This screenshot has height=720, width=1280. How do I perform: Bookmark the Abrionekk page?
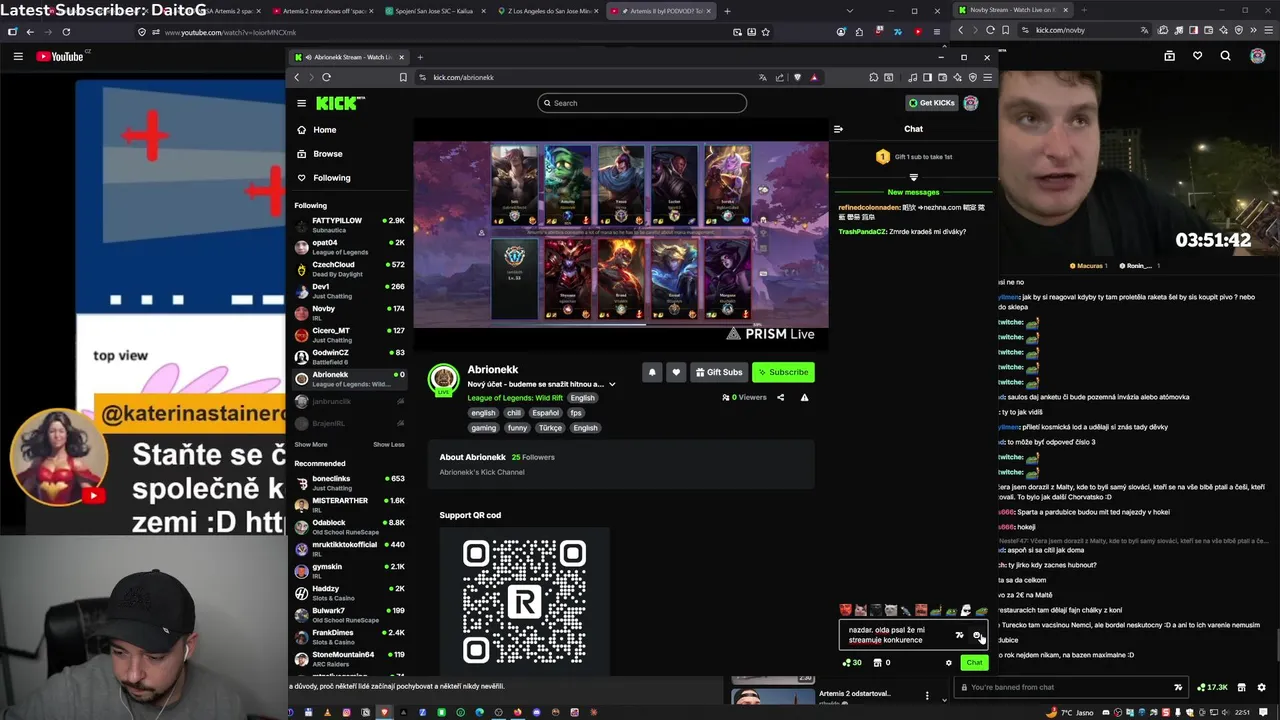[403, 77]
